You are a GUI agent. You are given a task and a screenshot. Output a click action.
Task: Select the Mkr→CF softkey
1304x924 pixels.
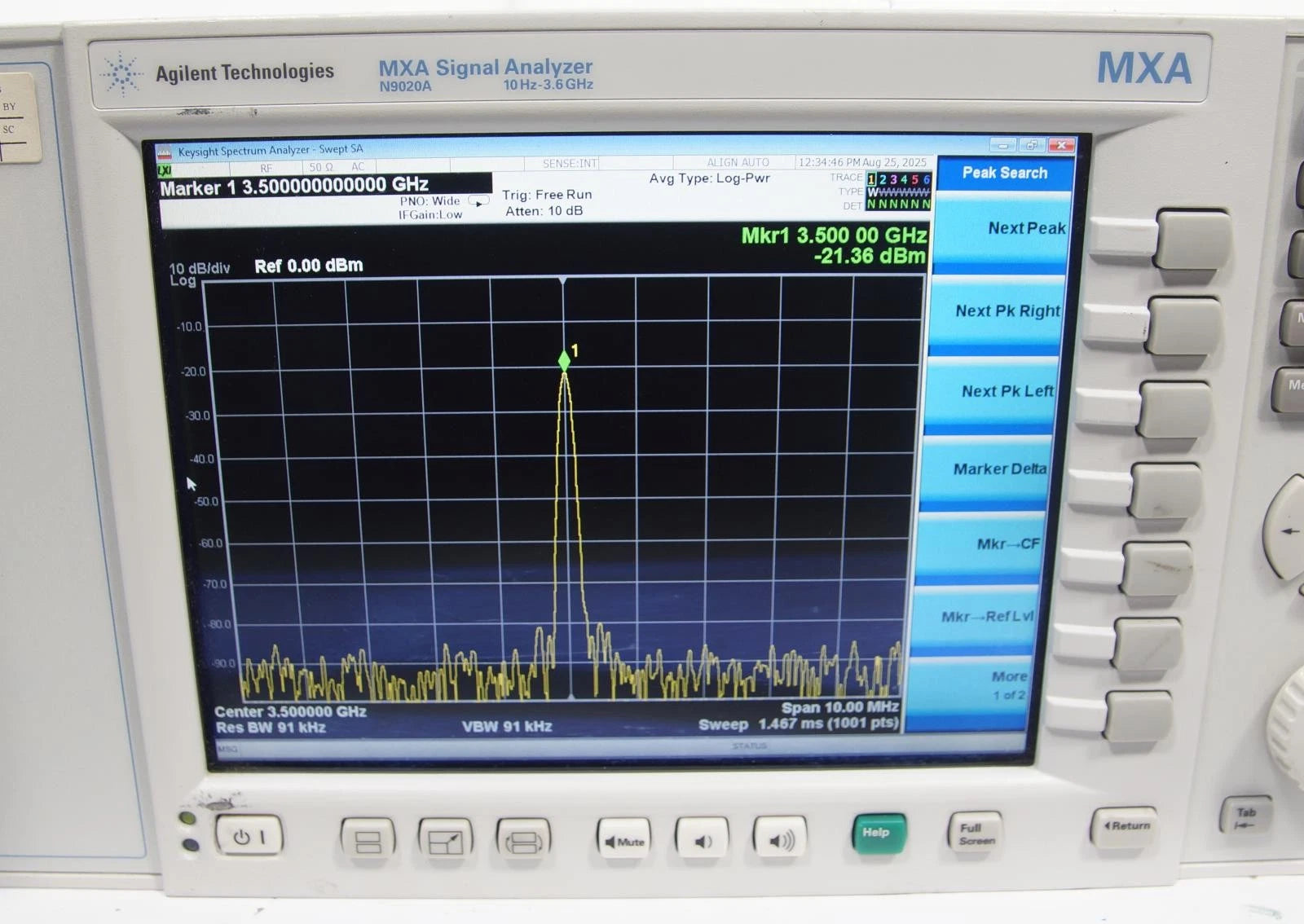(978, 548)
